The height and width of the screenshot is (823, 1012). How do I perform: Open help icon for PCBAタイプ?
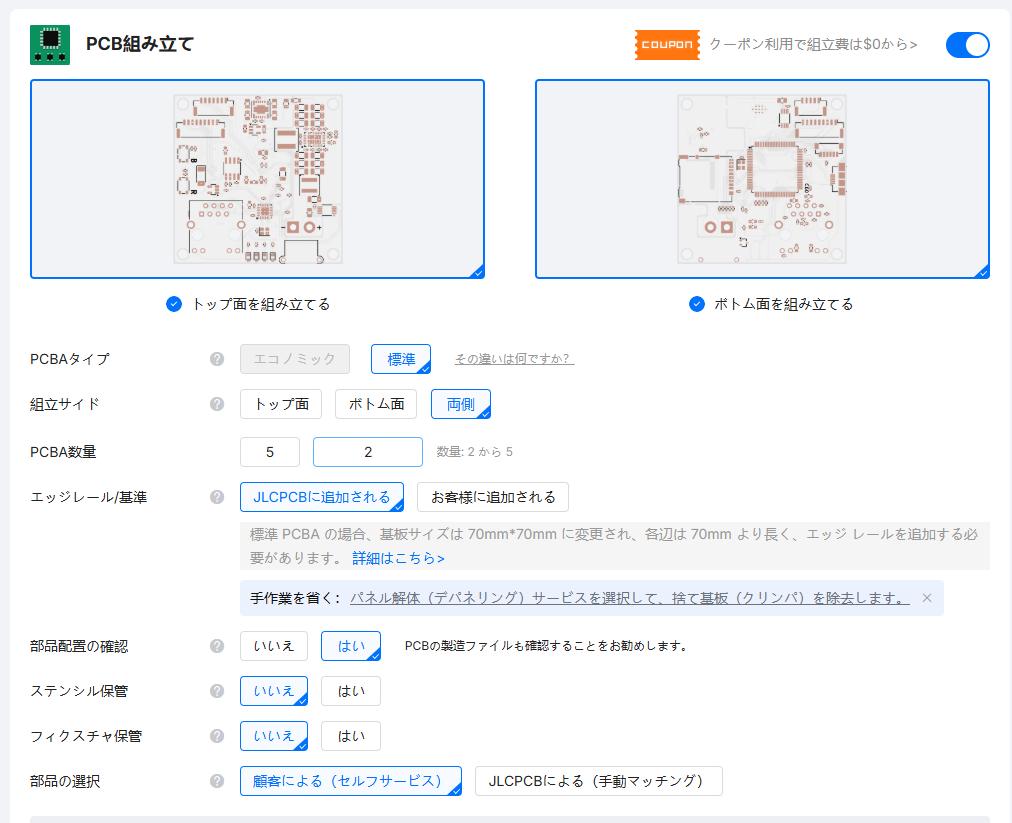point(217,359)
